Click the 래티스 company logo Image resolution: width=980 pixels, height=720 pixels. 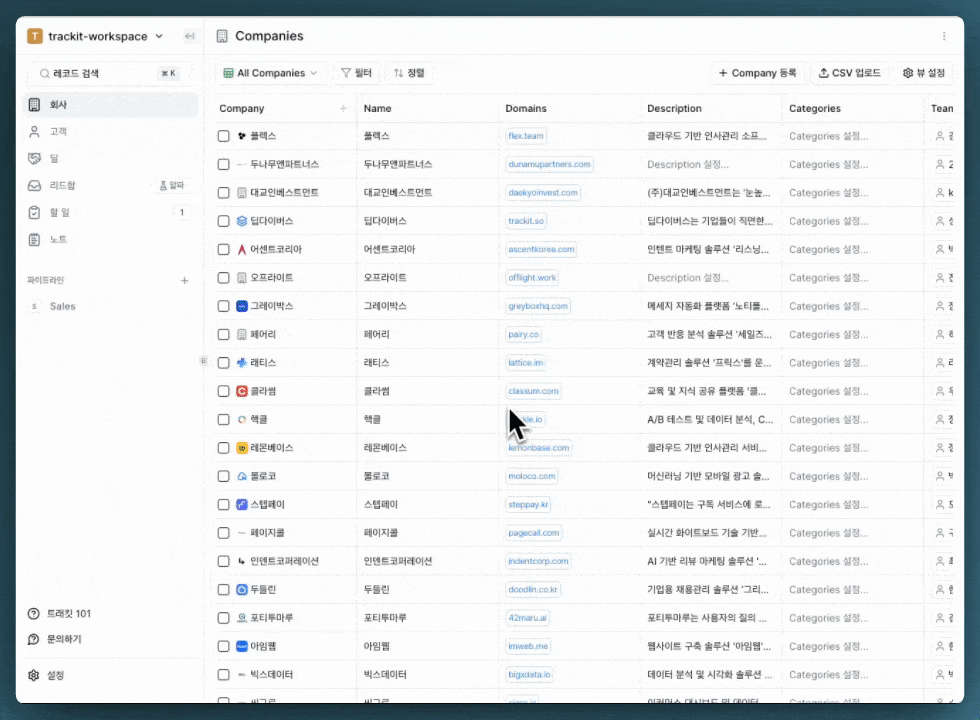(x=242, y=362)
